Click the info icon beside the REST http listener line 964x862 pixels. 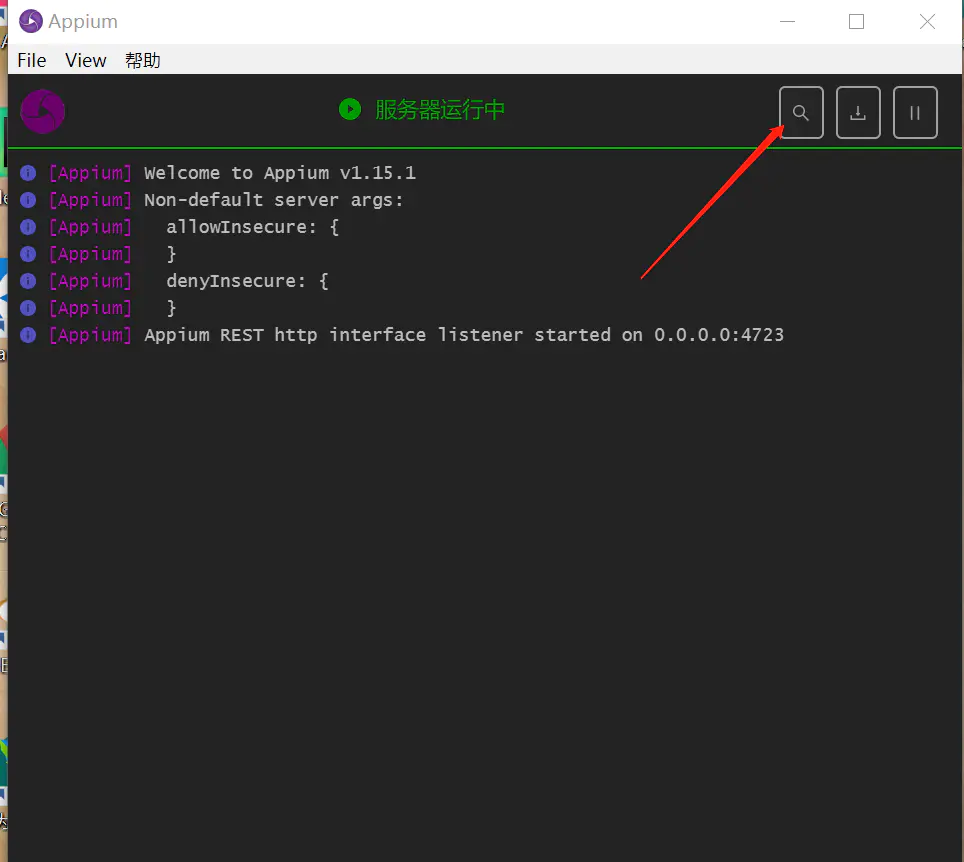click(28, 335)
